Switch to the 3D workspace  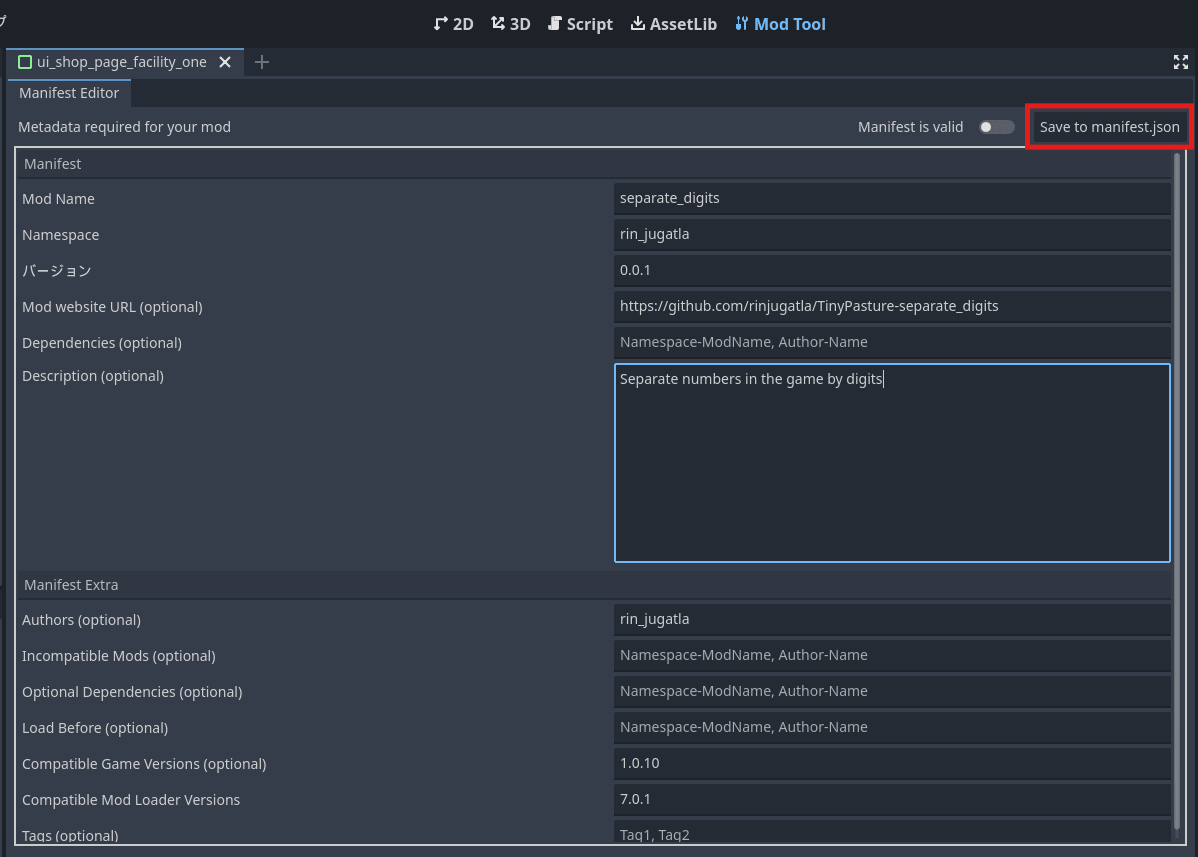coord(510,24)
